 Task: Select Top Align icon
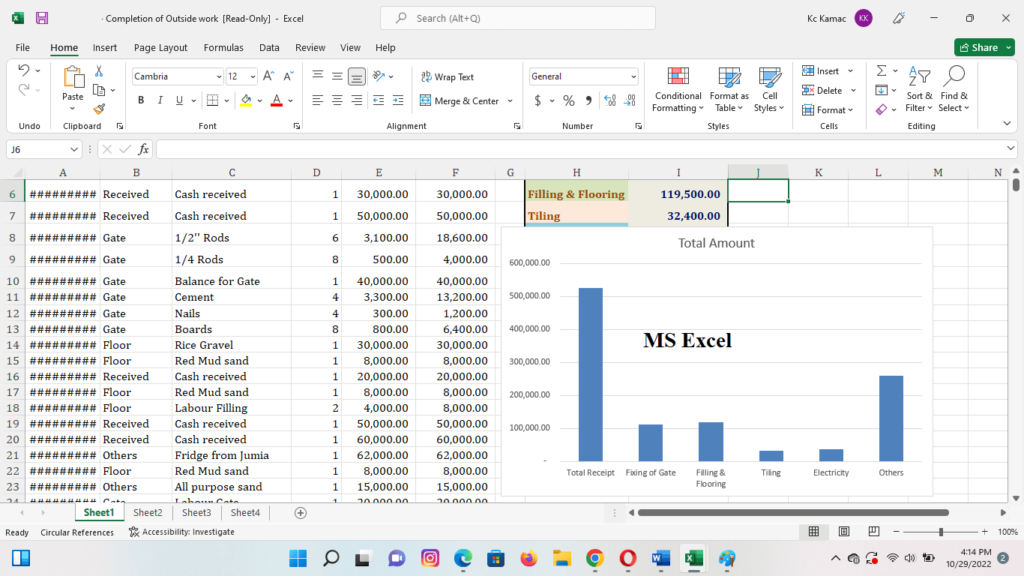(317, 76)
